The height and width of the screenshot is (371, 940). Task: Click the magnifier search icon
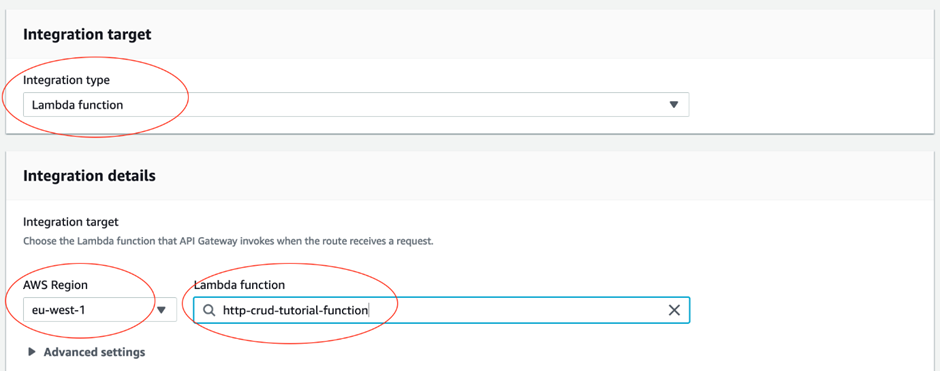tap(209, 310)
